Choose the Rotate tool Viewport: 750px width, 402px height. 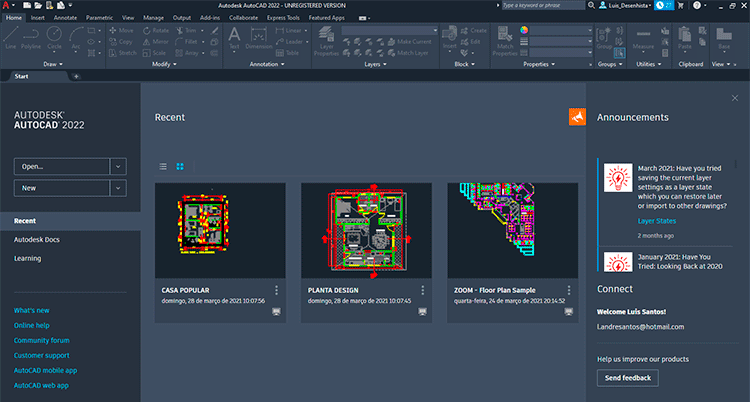point(156,30)
